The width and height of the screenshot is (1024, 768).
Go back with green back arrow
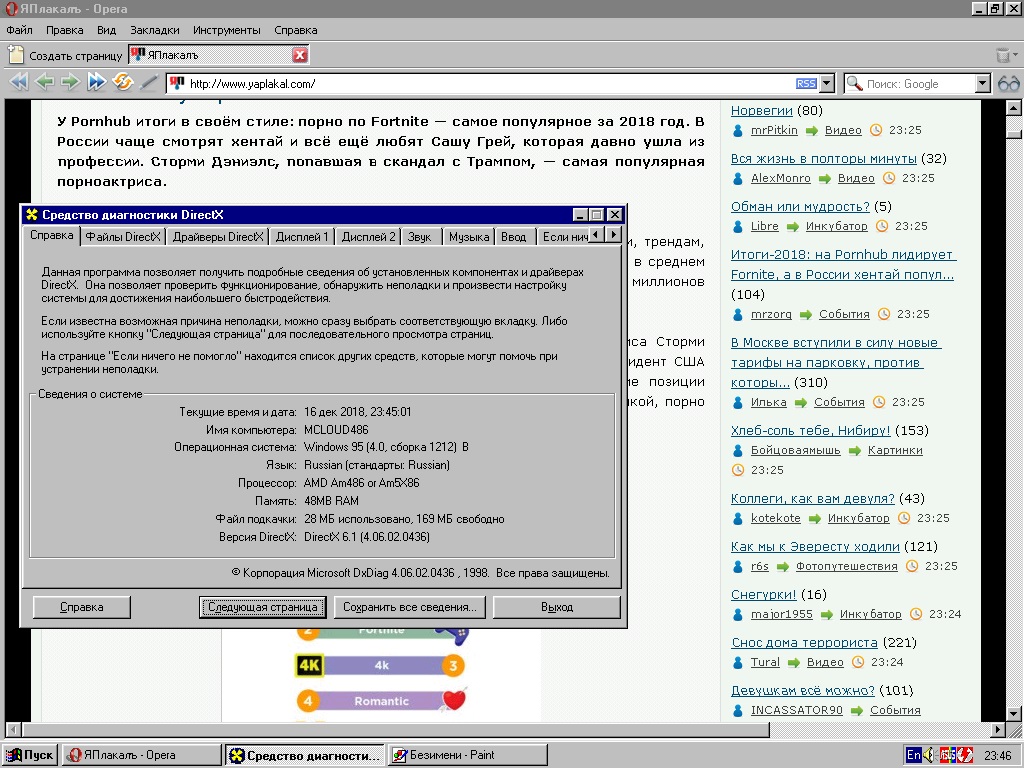tap(44, 82)
